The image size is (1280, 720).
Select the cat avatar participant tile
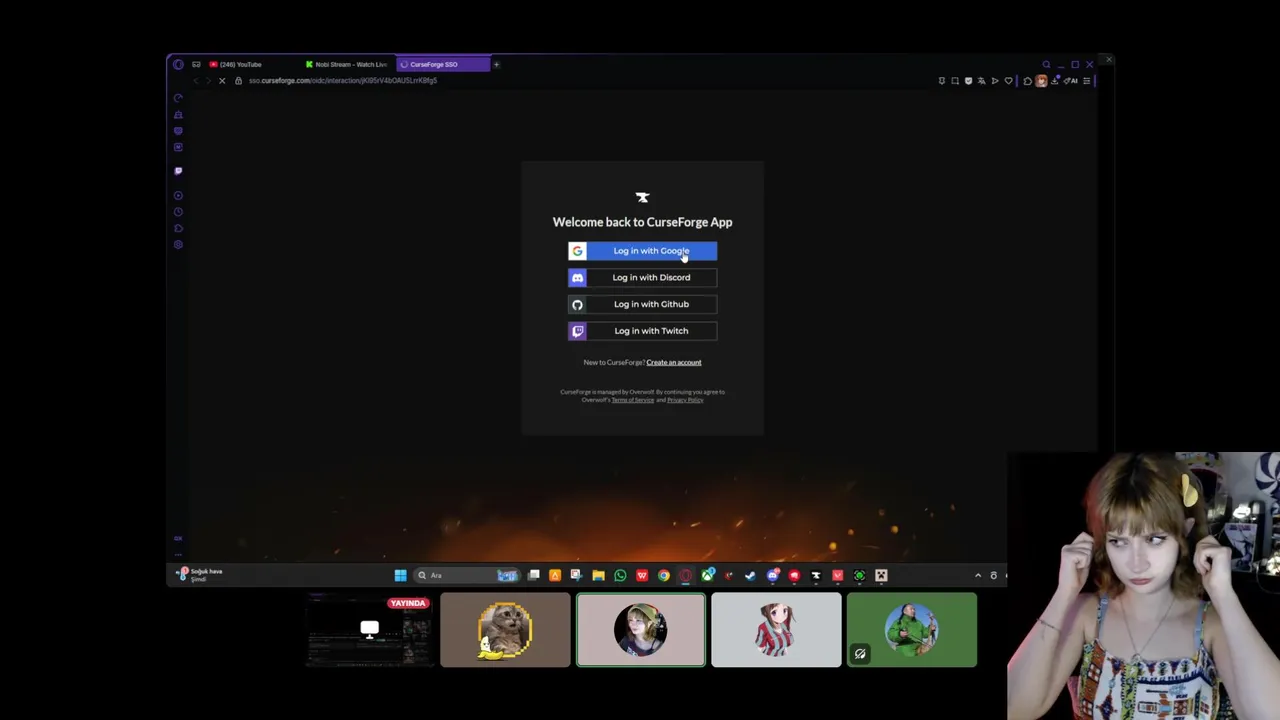click(x=505, y=630)
